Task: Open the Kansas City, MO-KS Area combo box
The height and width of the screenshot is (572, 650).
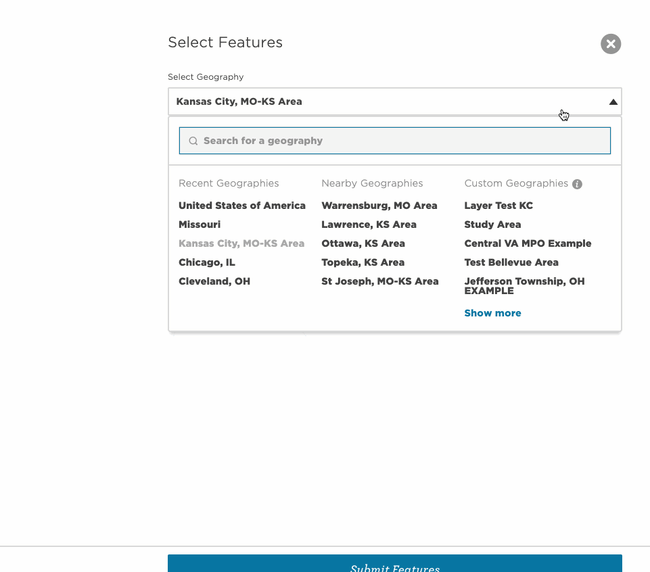Action: tap(395, 102)
